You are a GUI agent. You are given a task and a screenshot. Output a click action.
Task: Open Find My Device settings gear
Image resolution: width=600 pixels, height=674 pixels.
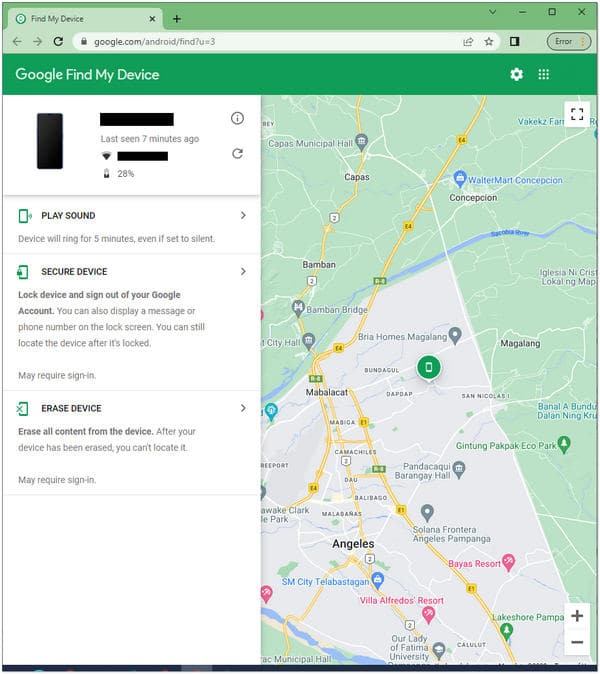pos(516,74)
